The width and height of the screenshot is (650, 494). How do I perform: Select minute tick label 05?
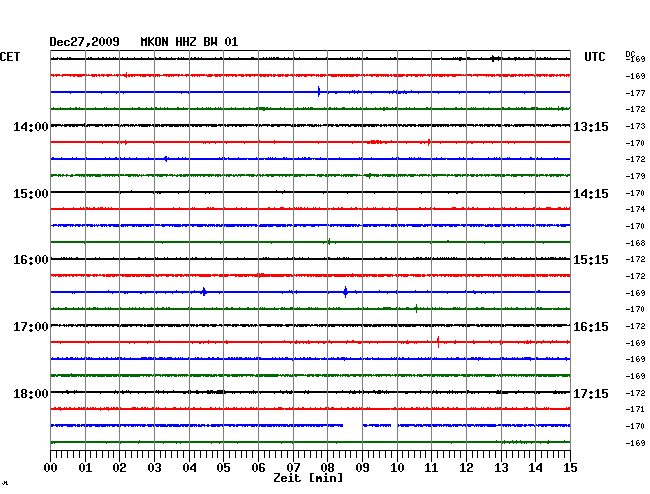(223, 468)
